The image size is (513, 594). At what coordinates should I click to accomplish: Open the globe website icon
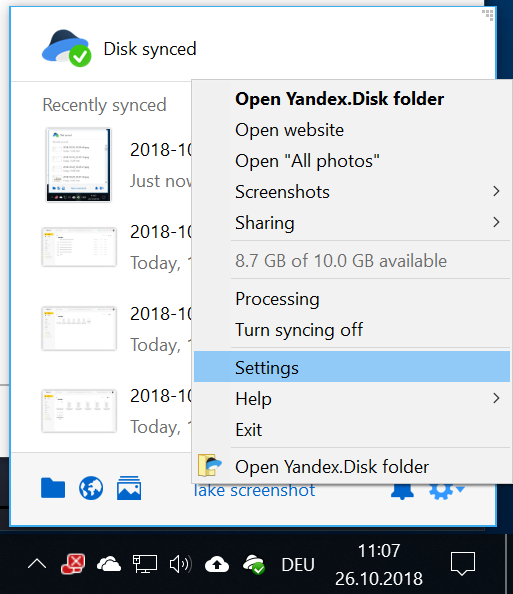click(91, 488)
